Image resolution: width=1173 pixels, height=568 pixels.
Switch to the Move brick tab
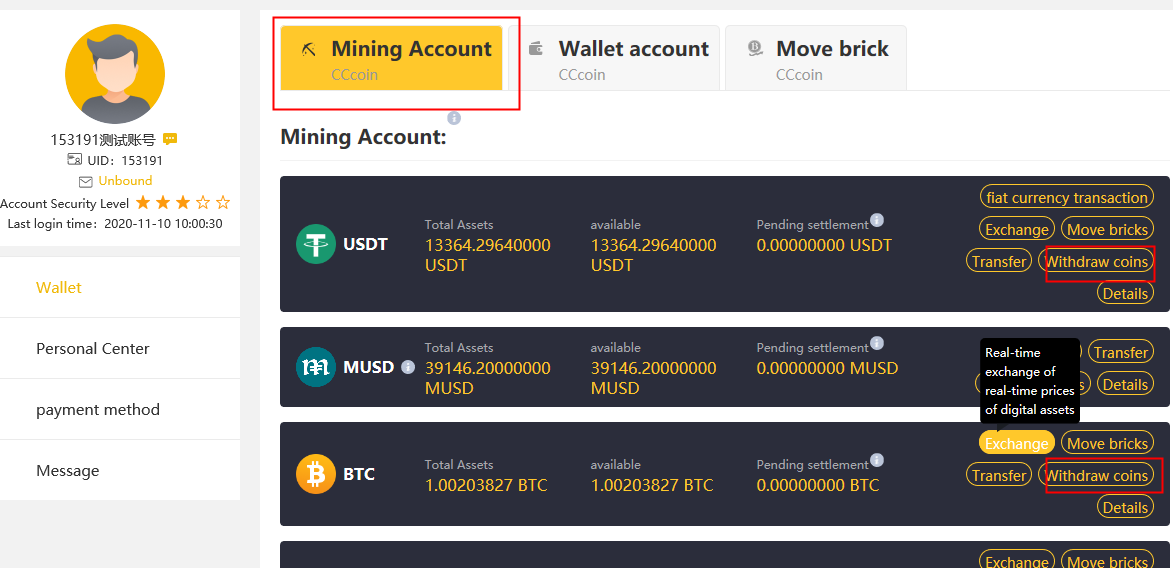click(x=815, y=58)
